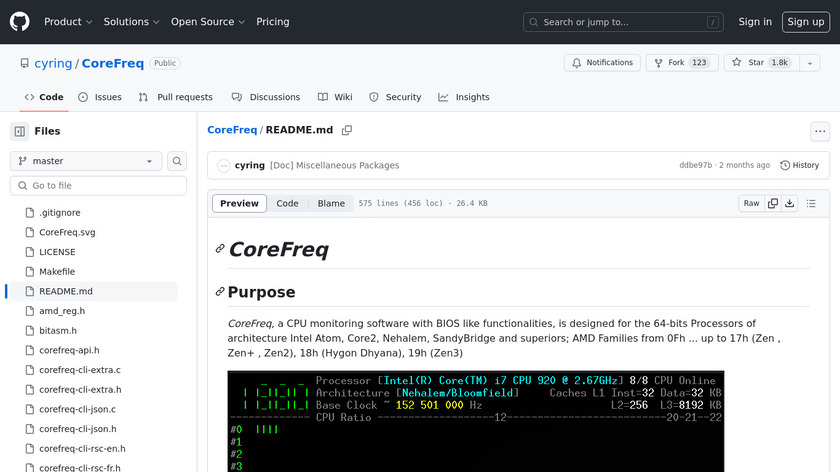Fork the repository
840x472 pixels.
click(682, 63)
